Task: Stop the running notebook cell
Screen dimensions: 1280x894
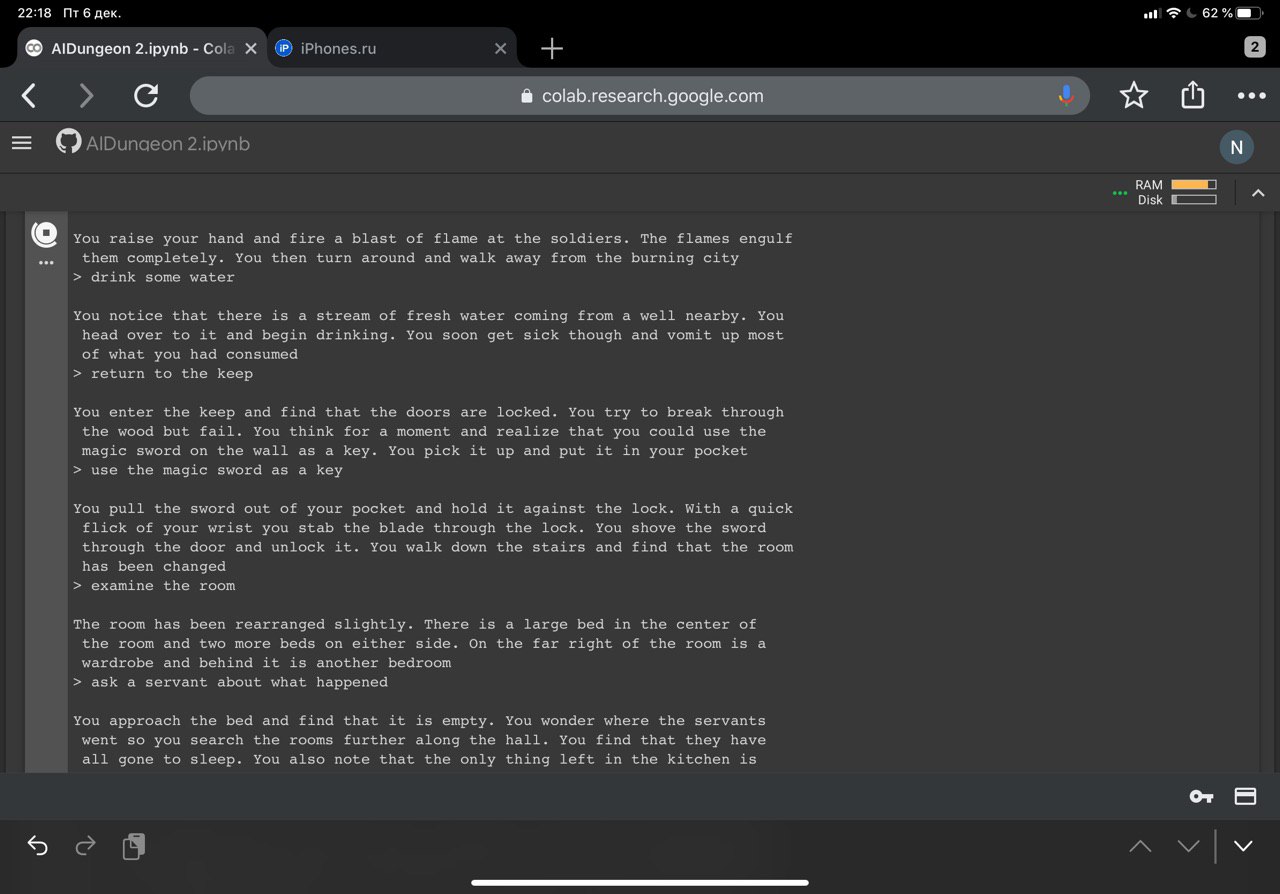Action: (x=45, y=234)
